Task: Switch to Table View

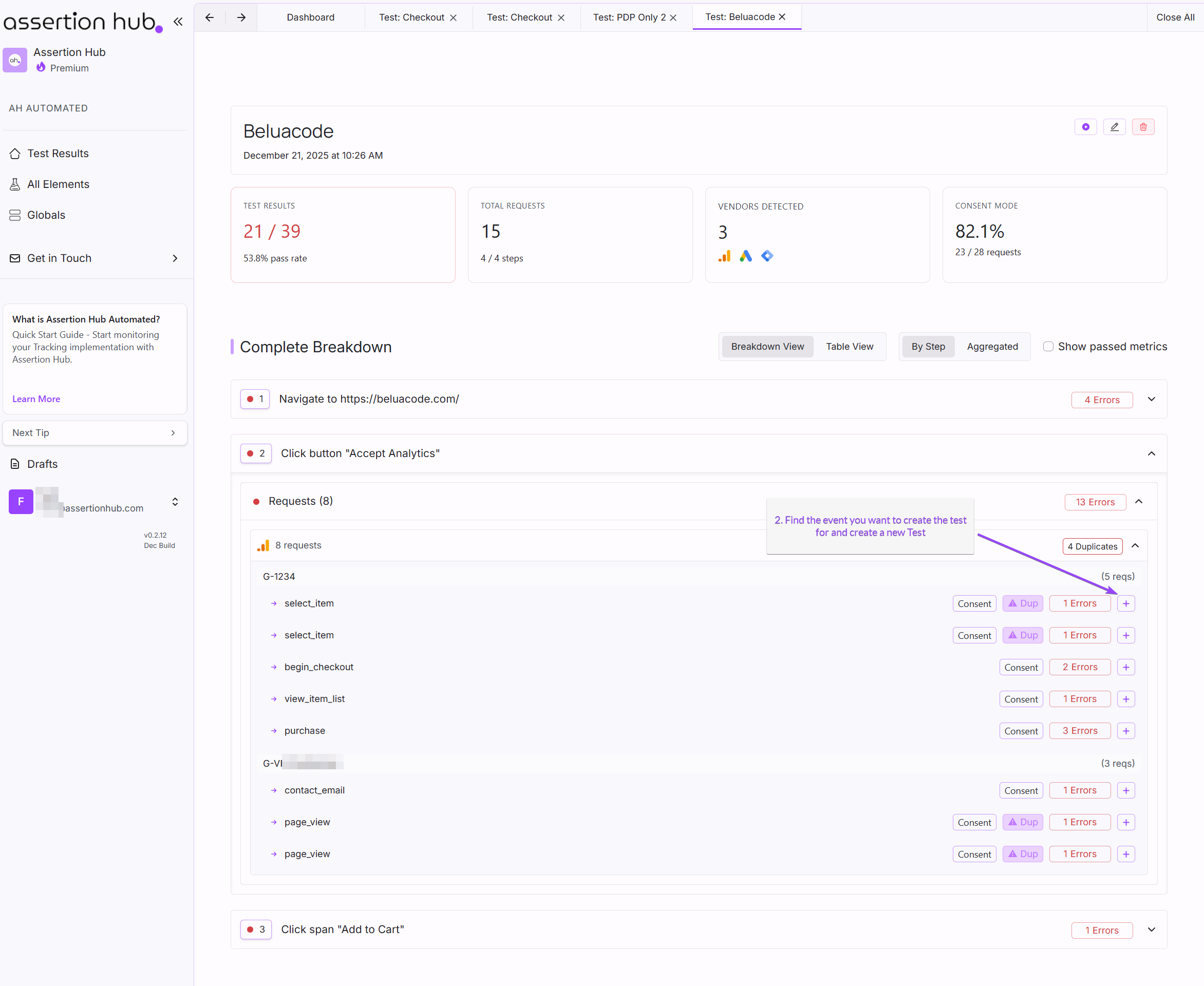Action: [849, 347]
